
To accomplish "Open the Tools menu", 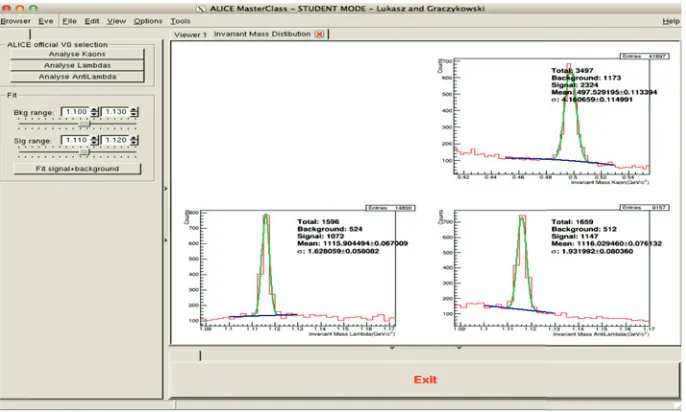I will (180, 21).
